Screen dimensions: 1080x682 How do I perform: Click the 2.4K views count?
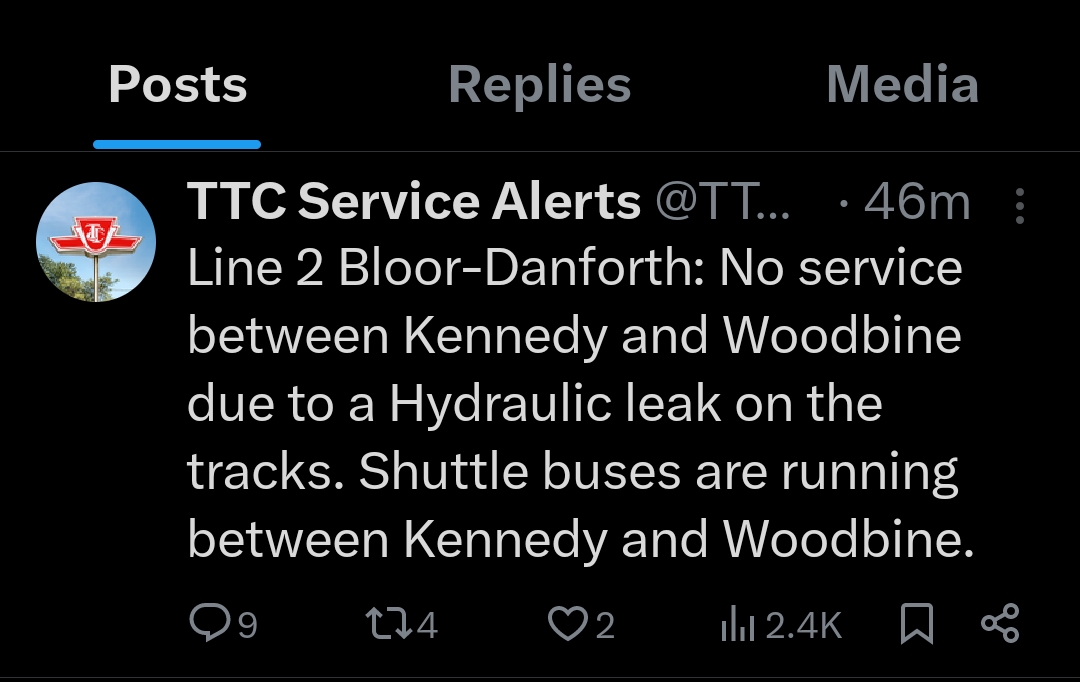coord(804,626)
